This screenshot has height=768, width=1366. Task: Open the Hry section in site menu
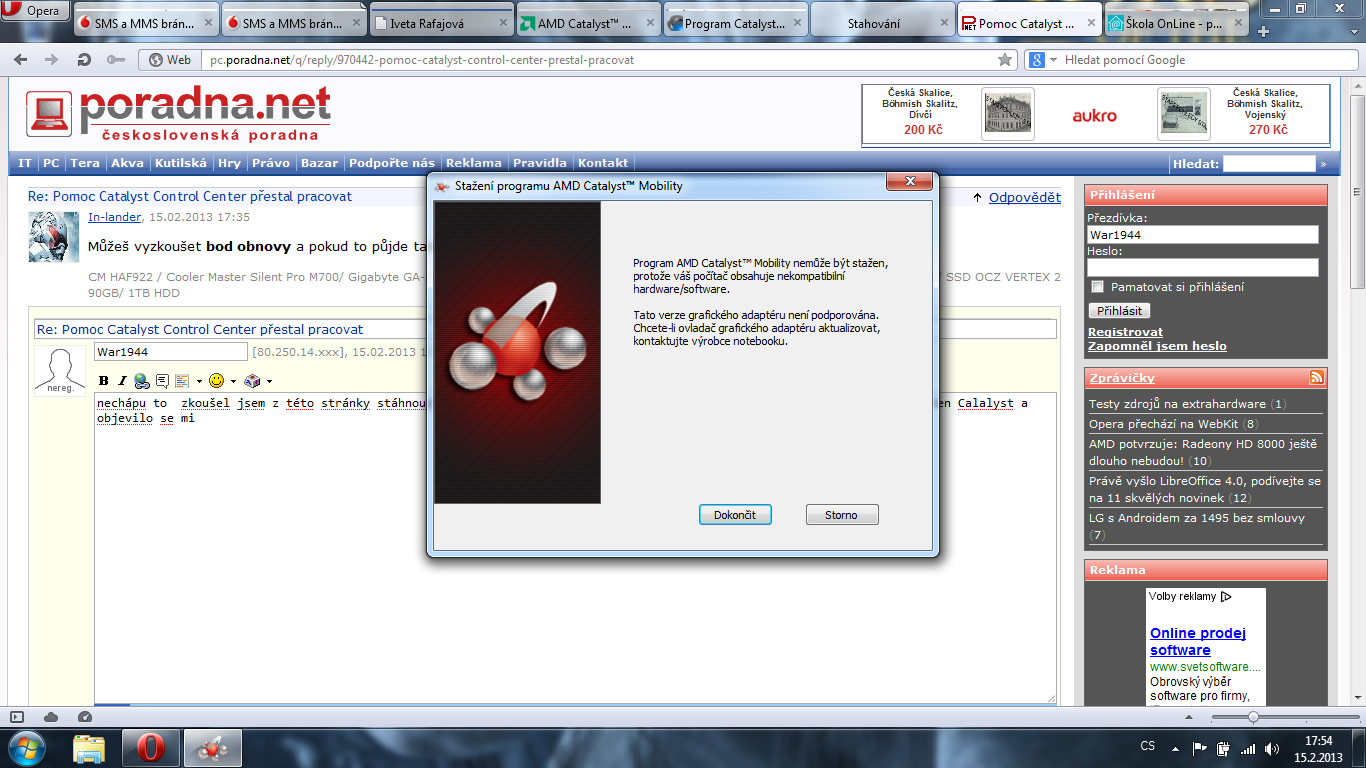pyautogui.click(x=229, y=163)
